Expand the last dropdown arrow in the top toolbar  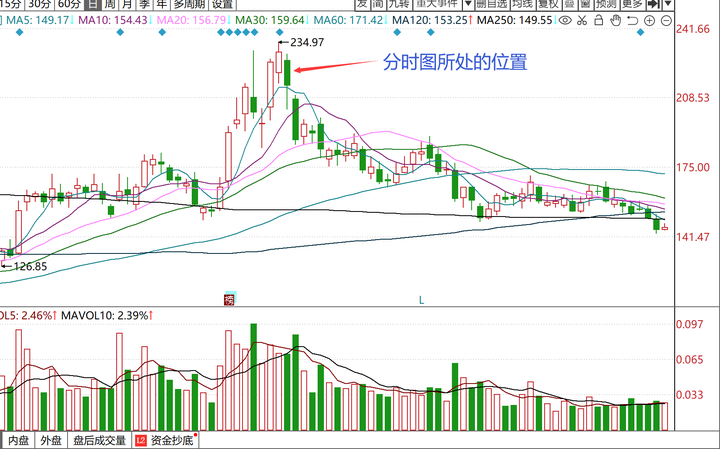pyautogui.click(x=668, y=4)
